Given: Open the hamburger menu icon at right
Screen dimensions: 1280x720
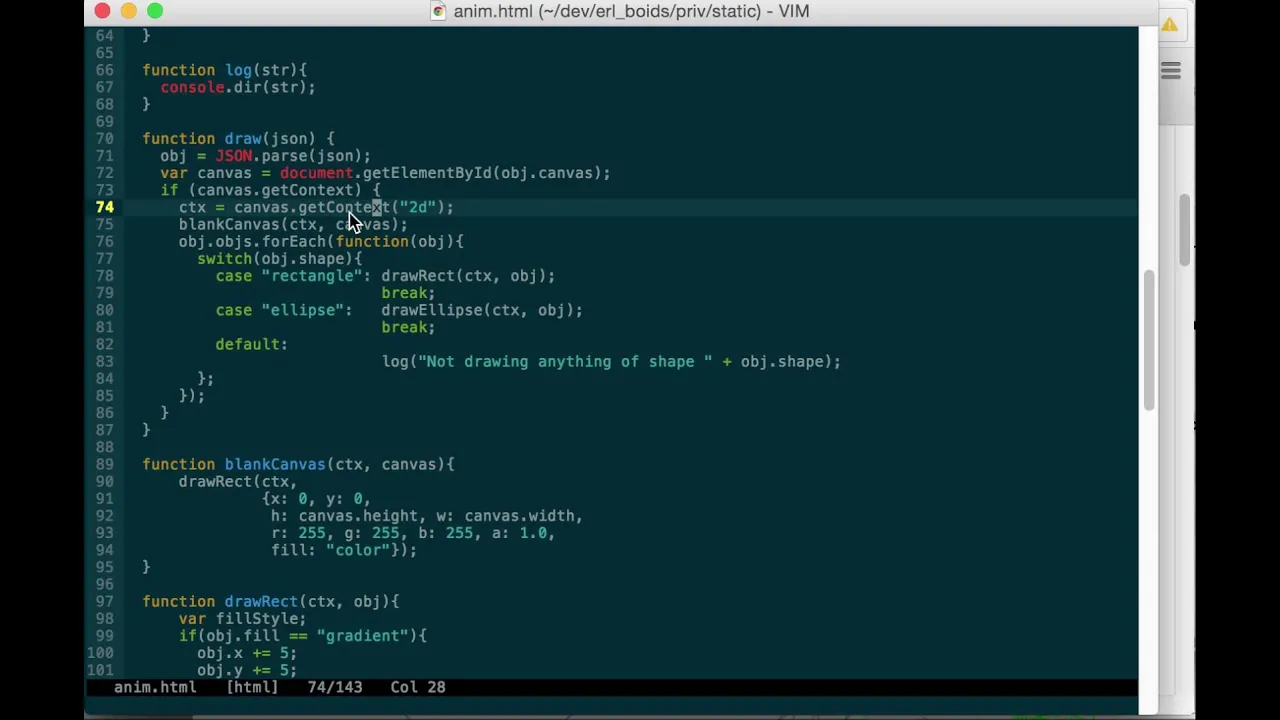Looking at the screenshot, I should click(x=1171, y=71).
